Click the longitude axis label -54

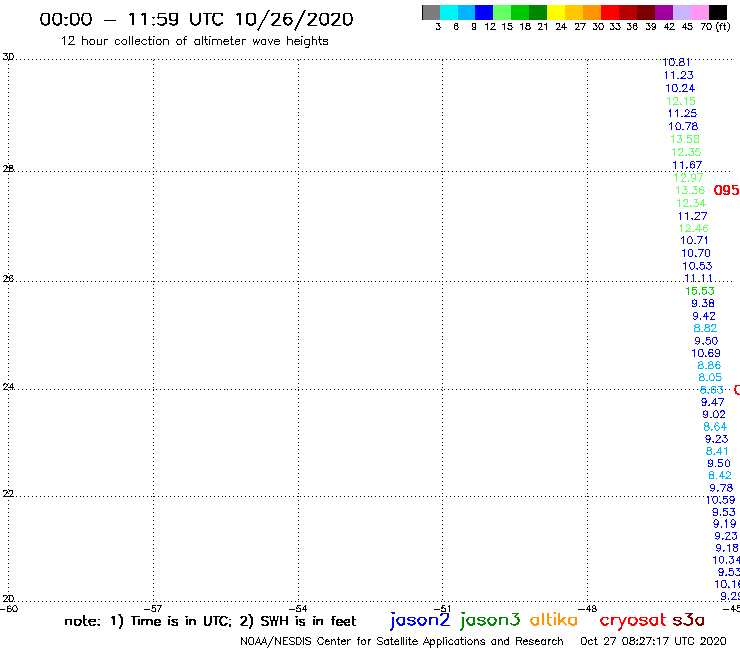pyautogui.click(x=298, y=608)
